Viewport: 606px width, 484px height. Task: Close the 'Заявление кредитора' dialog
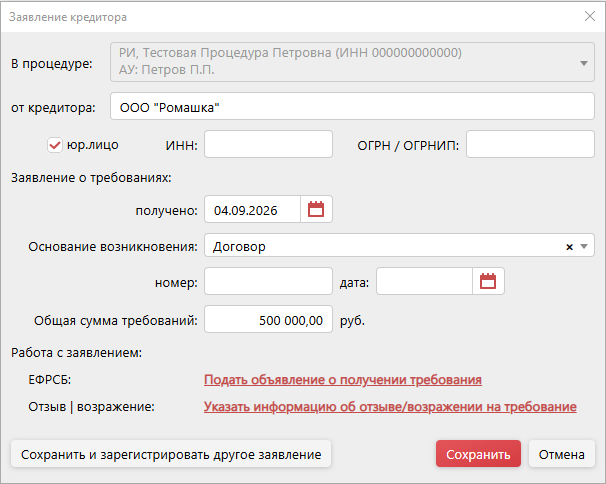coord(590,16)
